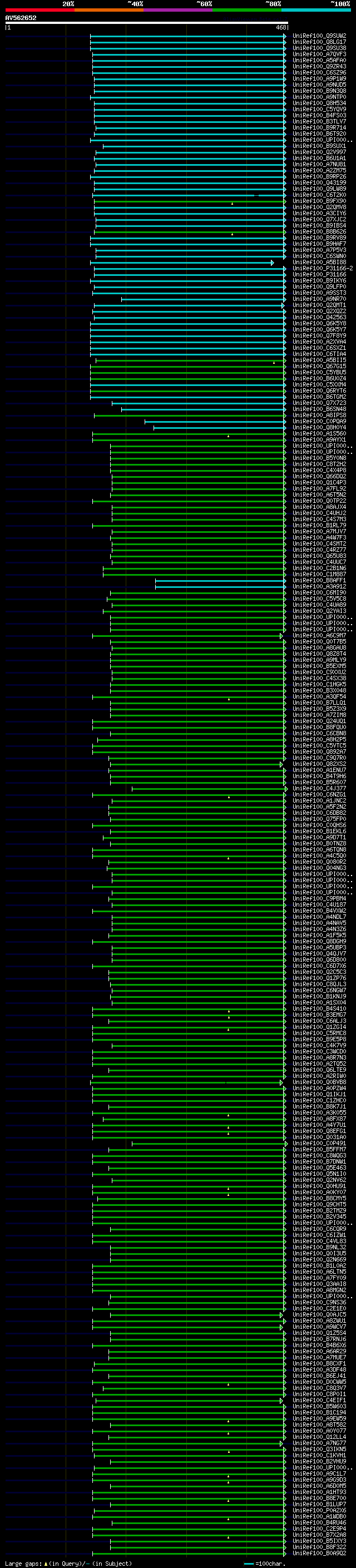Select hit label UniRef100_C6SZ96
Image resolution: width=356 pixels, height=1568 pixels.
(x=319, y=72)
